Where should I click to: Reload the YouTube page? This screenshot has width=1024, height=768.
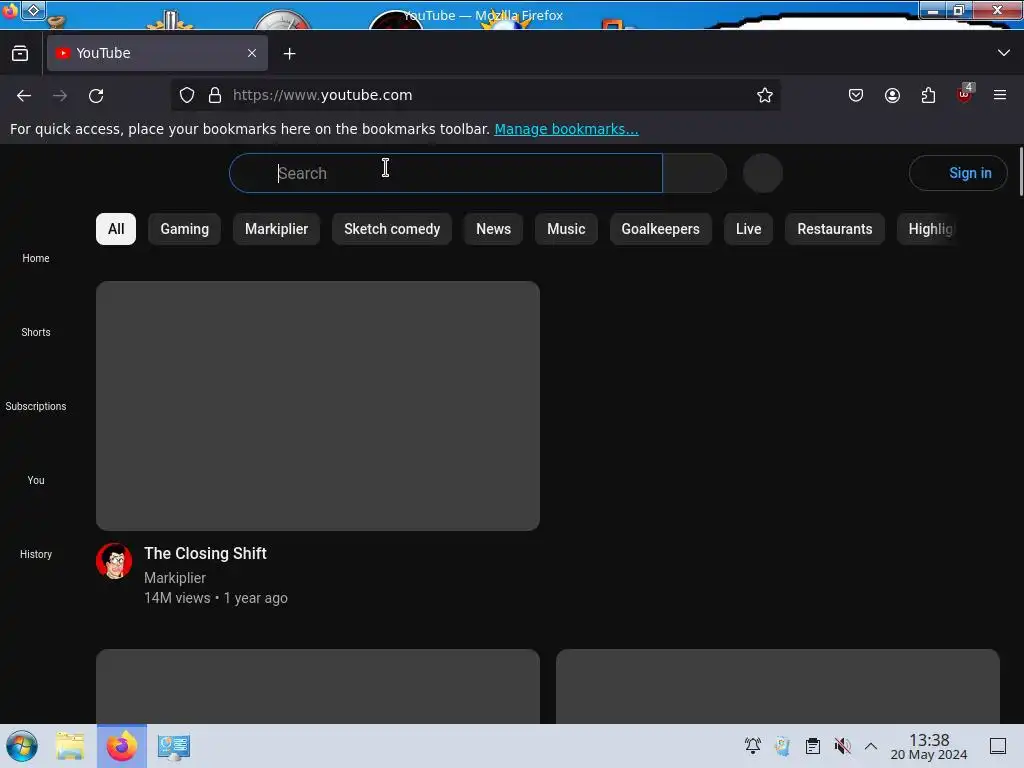pyautogui.click(x=96, y=95)
